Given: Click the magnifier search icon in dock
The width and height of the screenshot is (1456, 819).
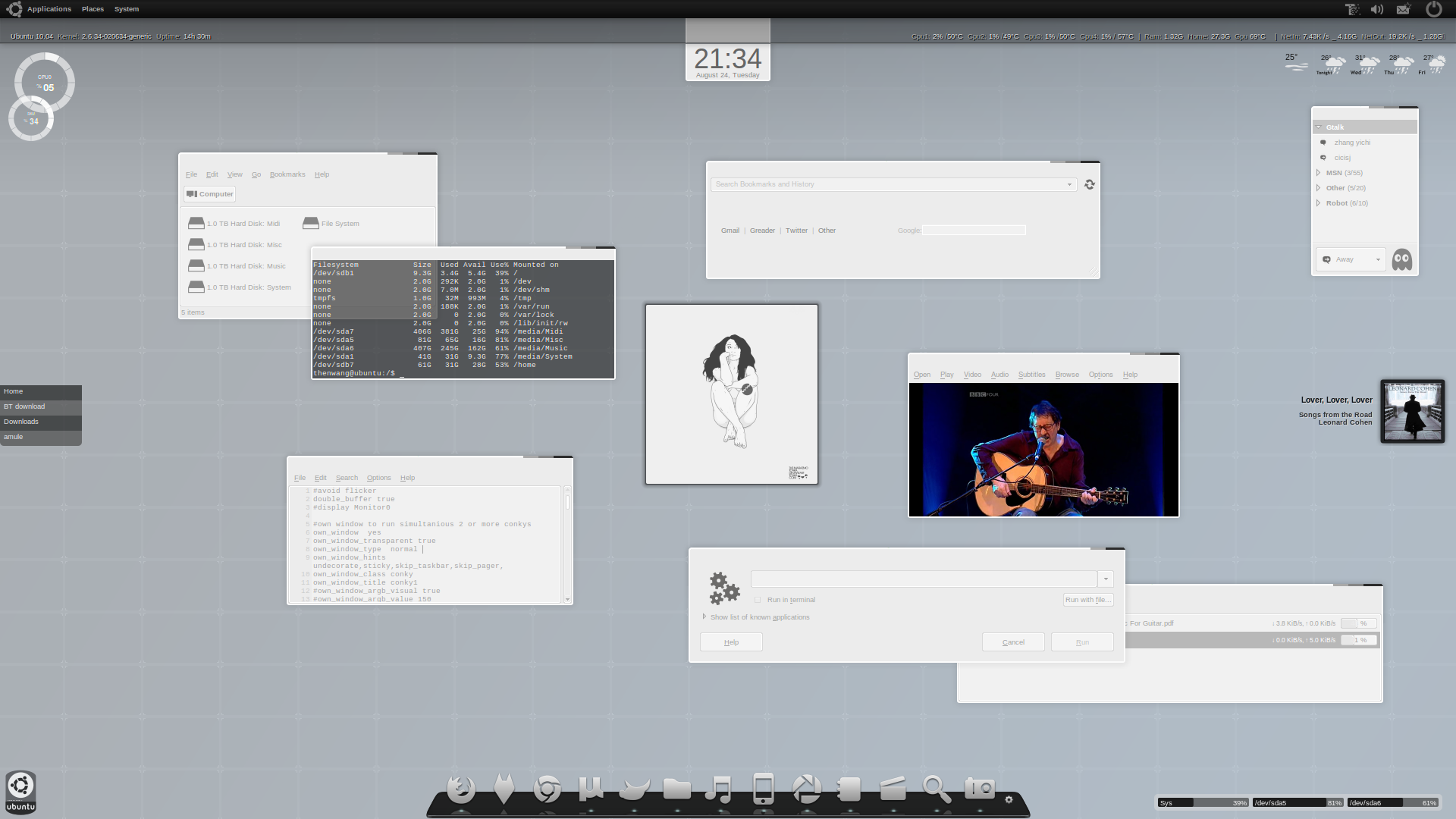Looking at the screenshot, I should click(x=937, y=789).
